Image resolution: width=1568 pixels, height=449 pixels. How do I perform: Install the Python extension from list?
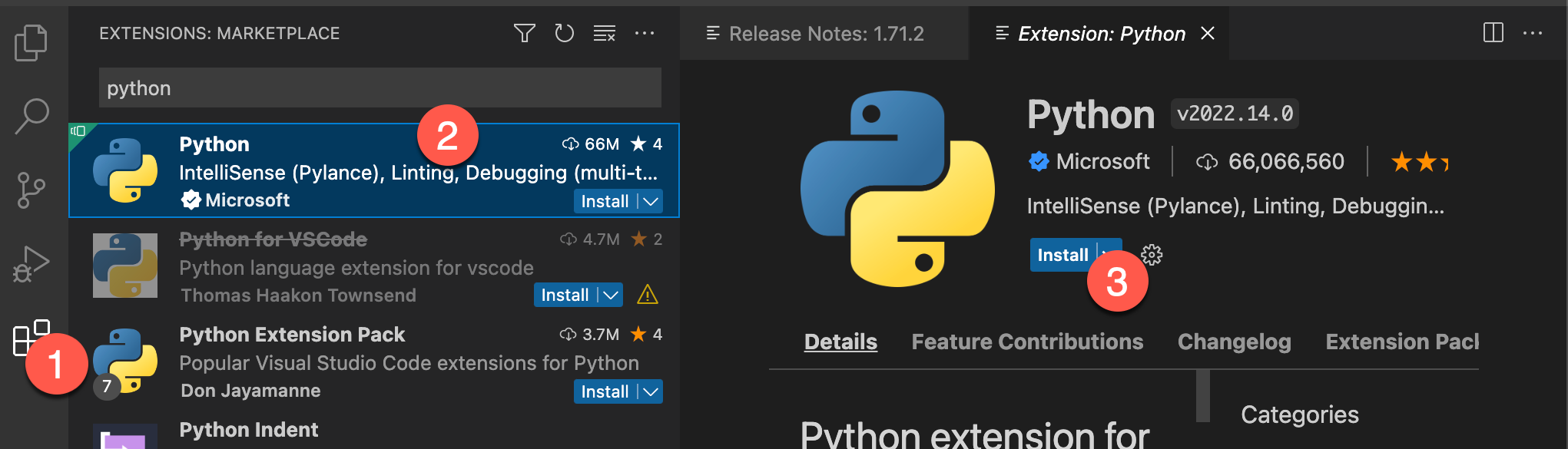point(605,201)
